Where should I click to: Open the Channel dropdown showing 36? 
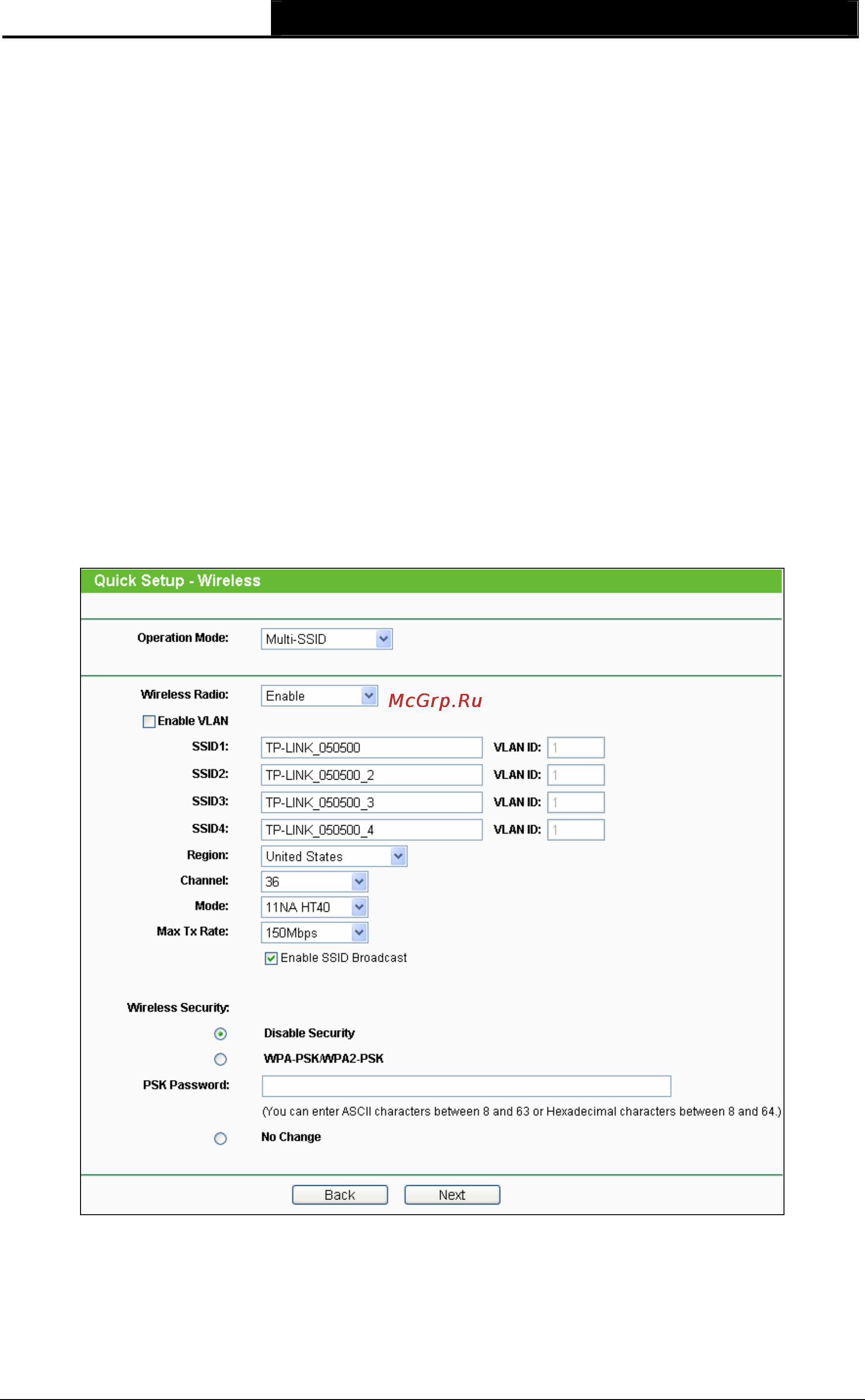(315, 882)
